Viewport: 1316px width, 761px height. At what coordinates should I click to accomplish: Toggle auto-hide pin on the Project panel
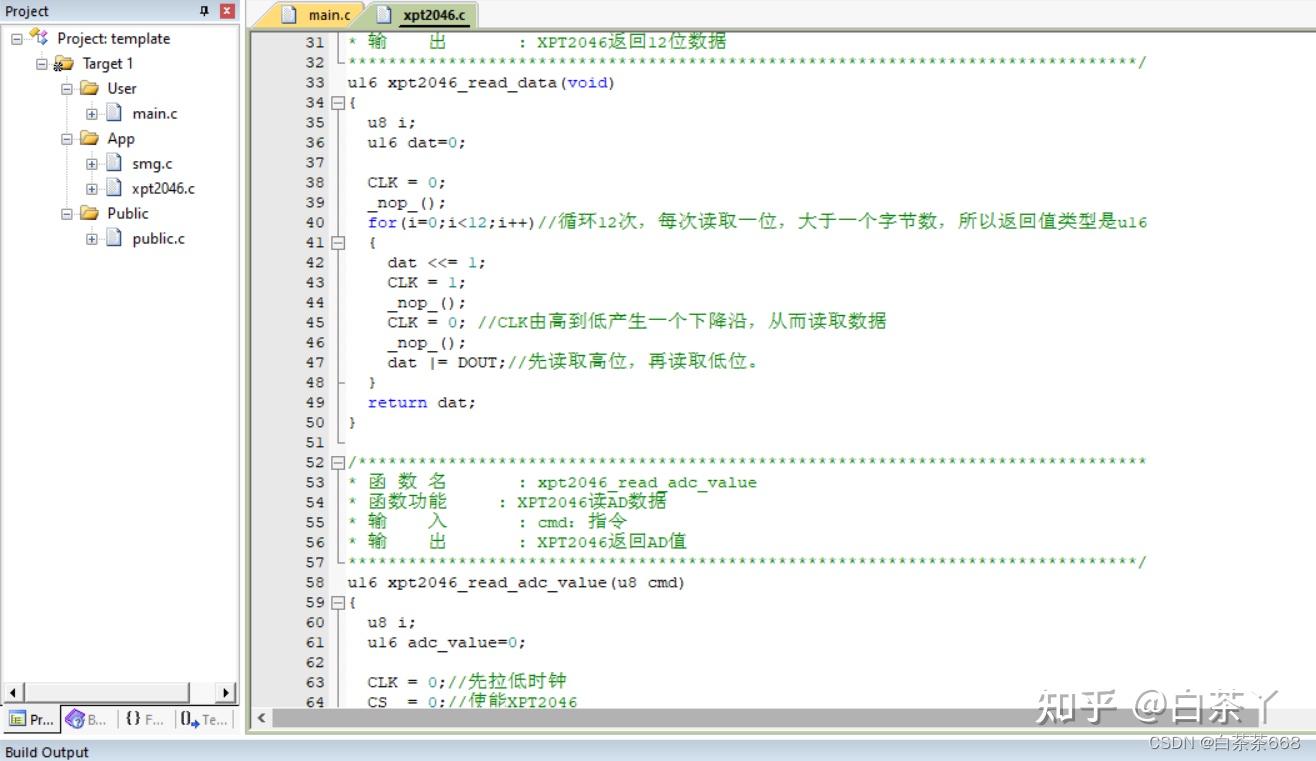[x=206, y=11]
